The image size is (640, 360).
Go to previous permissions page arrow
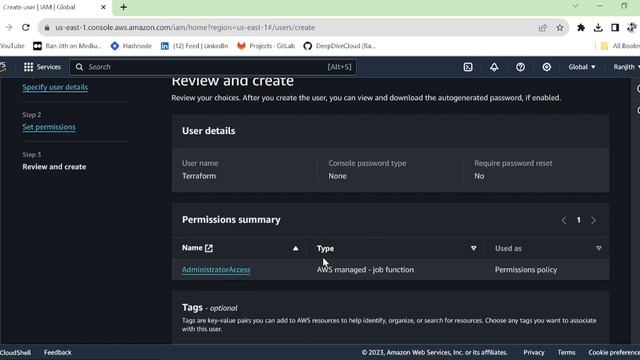[x=564, y=220]
